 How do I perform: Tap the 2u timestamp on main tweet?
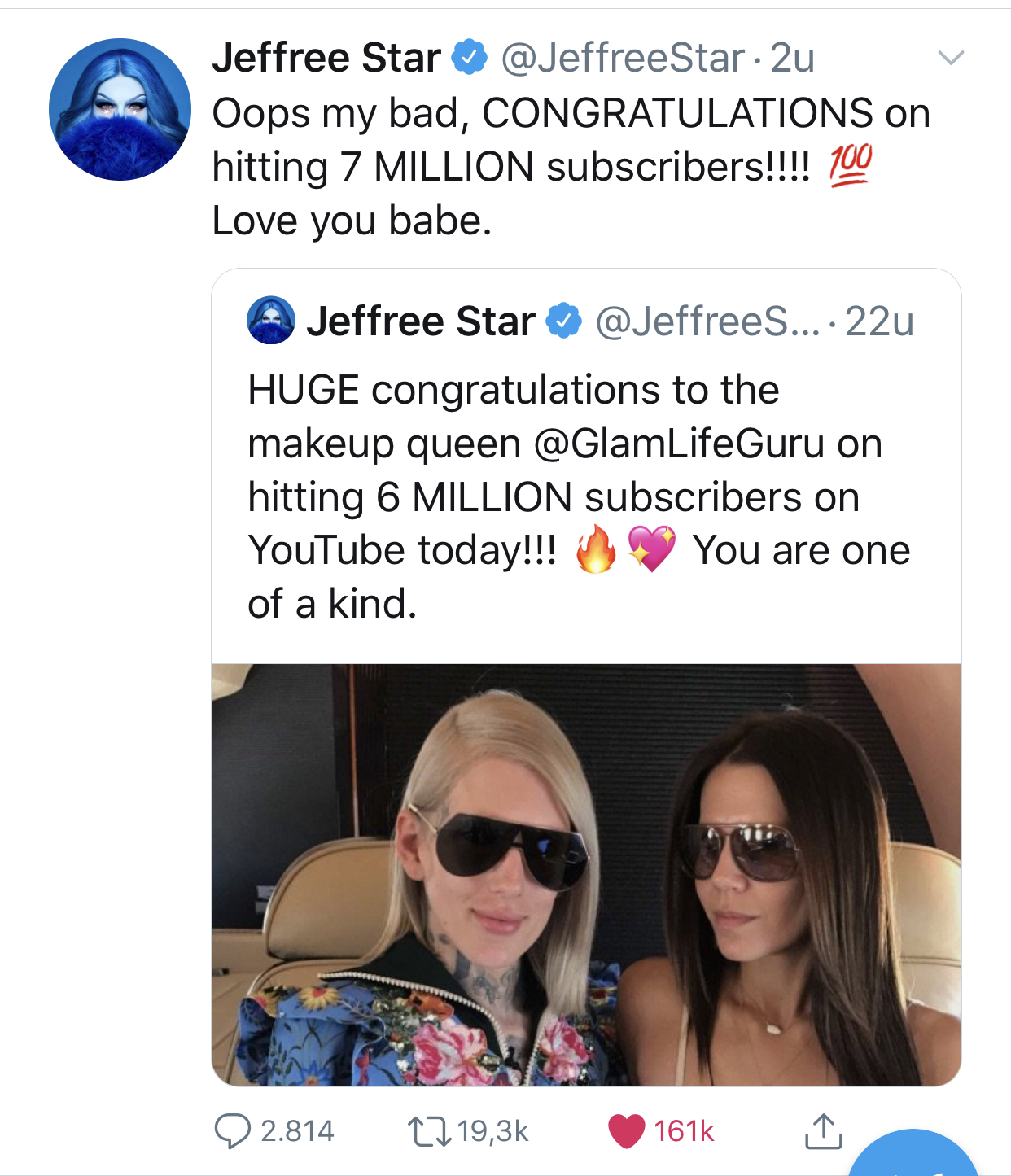(x=792, y=58)
